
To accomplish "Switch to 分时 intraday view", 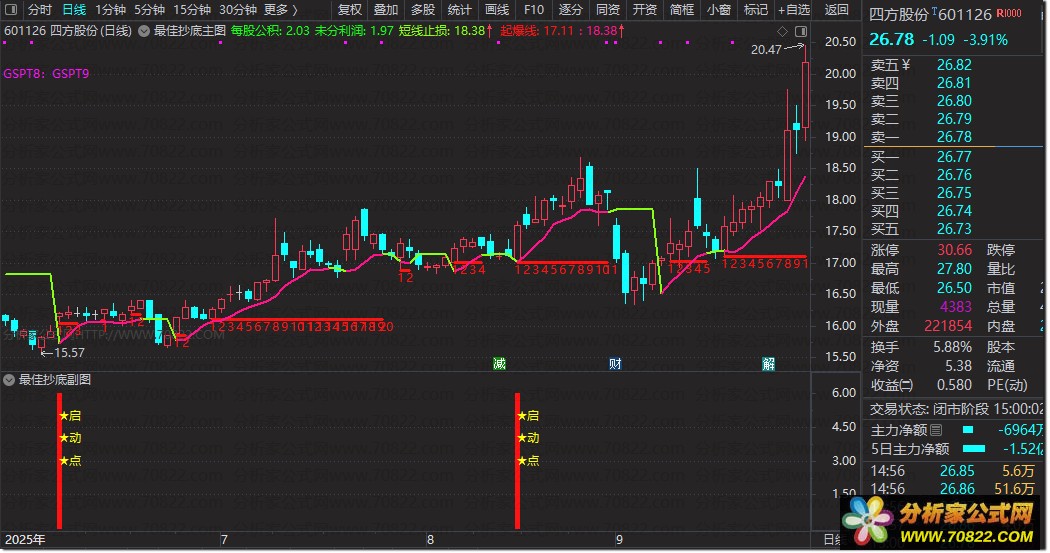I will tap(40, 9).
